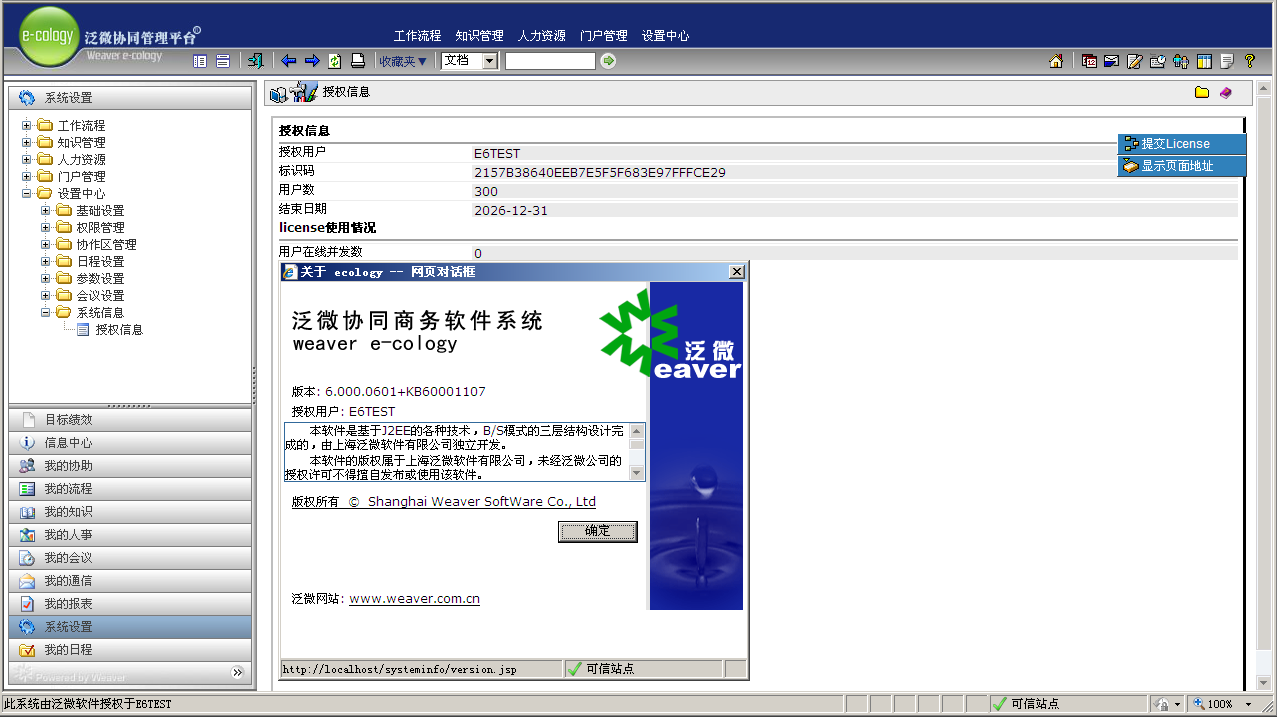1277x717 pixels.
Task: Click the tools icon beside 授权信息 title
Action: (305, 92)
